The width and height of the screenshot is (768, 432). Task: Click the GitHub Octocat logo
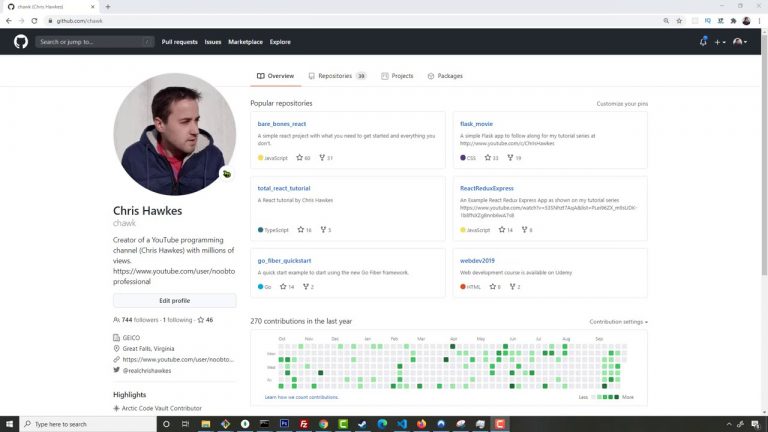click(21, 42)
